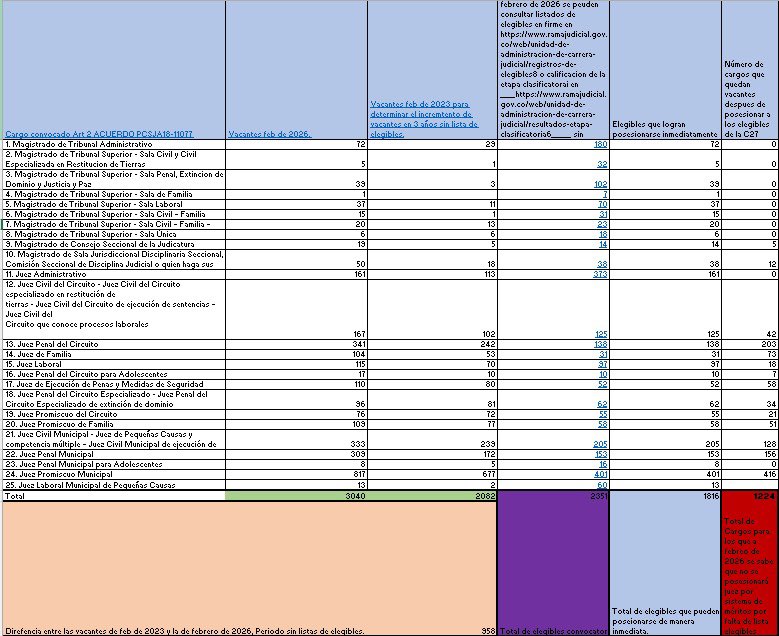Screen dimensions: 779x636
Task: Open the 55 elegibles link for Juez Promiscuo del Circuito
Action: (x=603, y=414)
